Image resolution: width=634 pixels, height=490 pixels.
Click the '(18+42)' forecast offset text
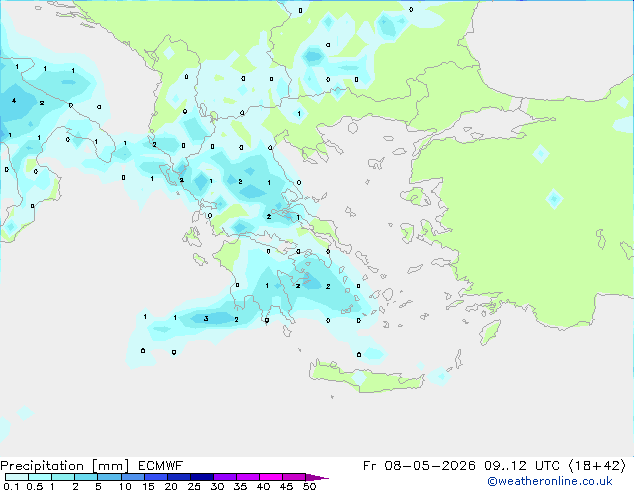tap(597, 466)
